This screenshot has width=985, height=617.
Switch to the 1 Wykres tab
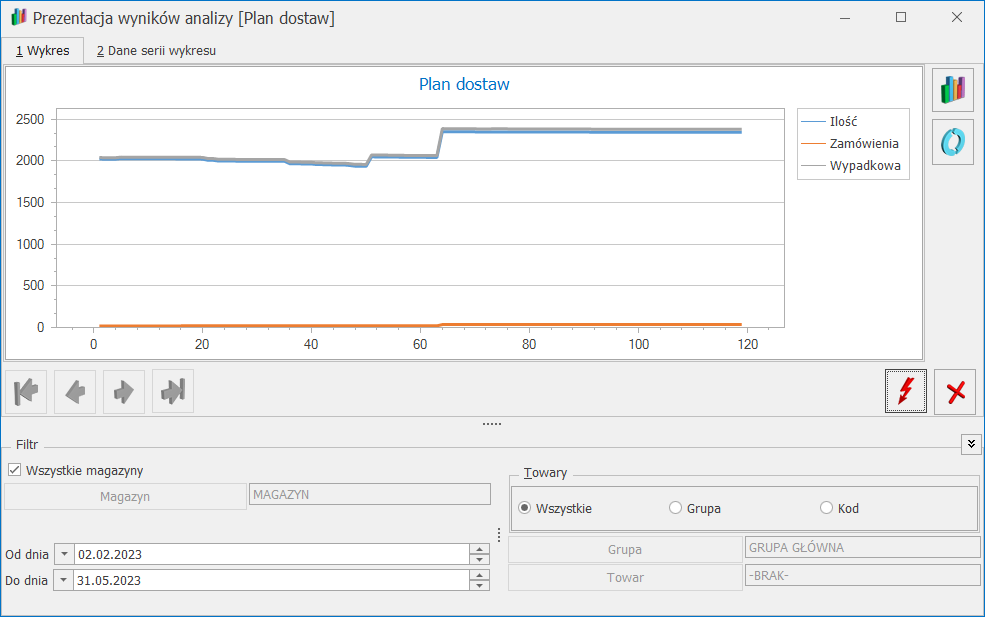coord(43,51)
